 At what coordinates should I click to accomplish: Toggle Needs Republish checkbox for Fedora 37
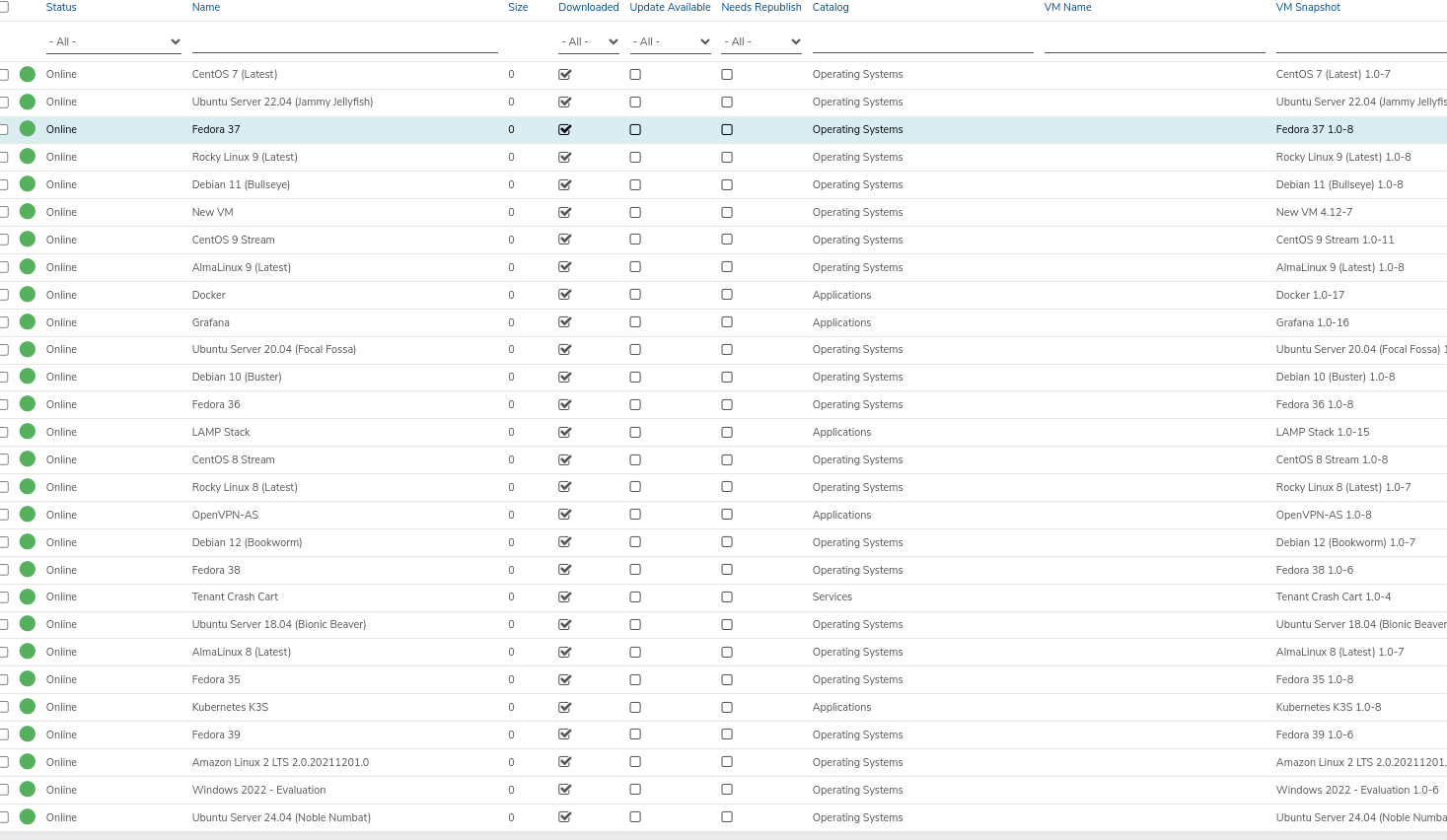(727, 129)
